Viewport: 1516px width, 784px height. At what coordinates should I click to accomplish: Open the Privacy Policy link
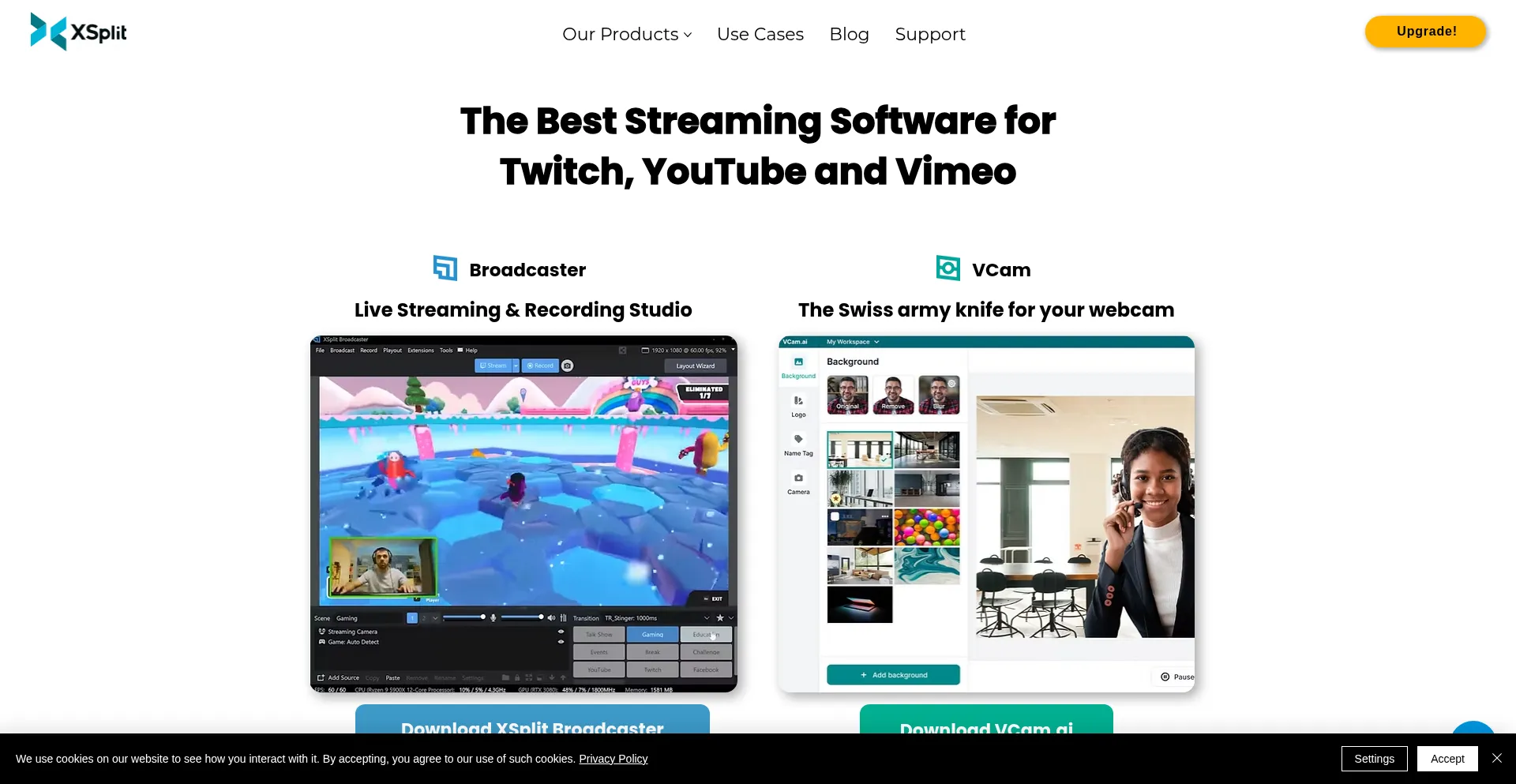coord(613,759)
